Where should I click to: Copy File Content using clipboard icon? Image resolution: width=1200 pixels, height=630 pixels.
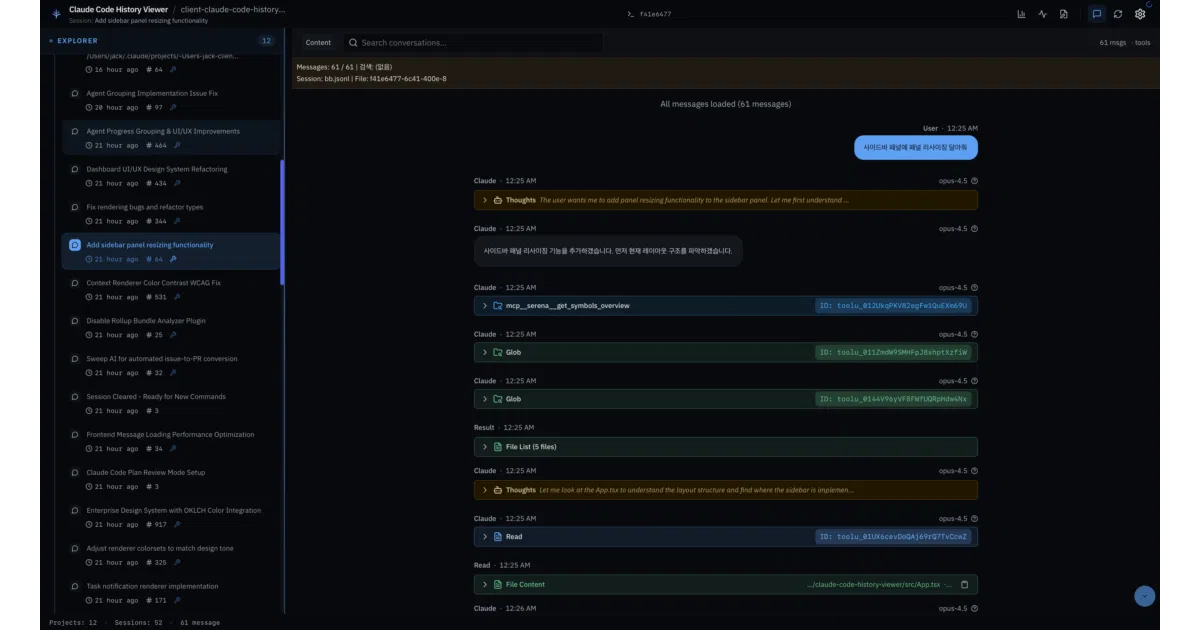[x=964, y=584]
